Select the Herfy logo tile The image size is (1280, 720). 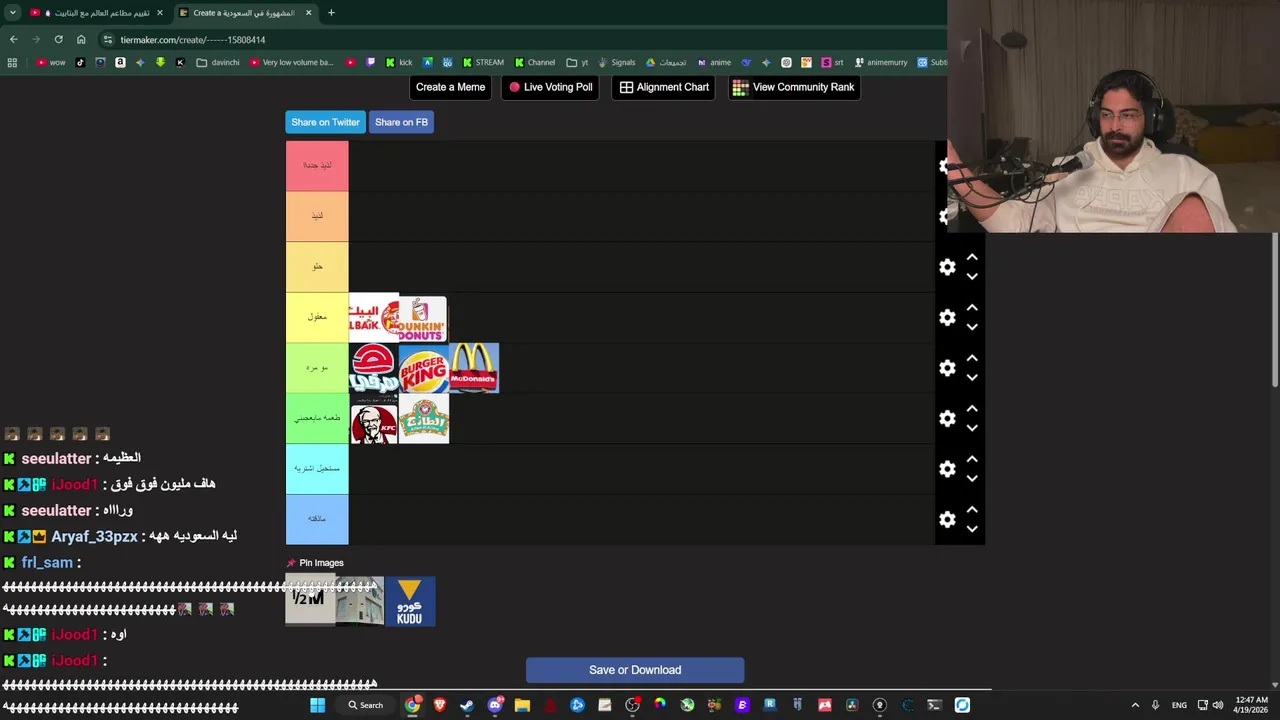click(x=374, y=368)
